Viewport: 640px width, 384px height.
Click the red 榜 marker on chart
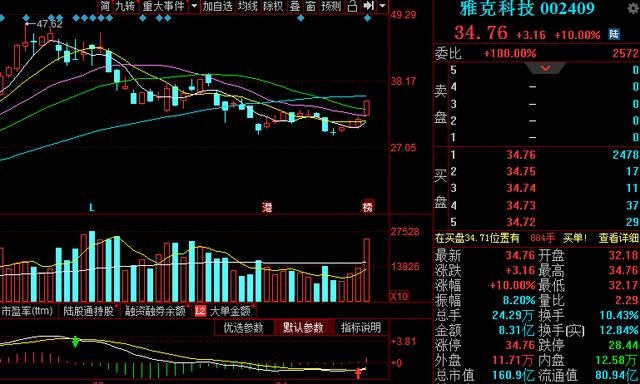[368, 207]
